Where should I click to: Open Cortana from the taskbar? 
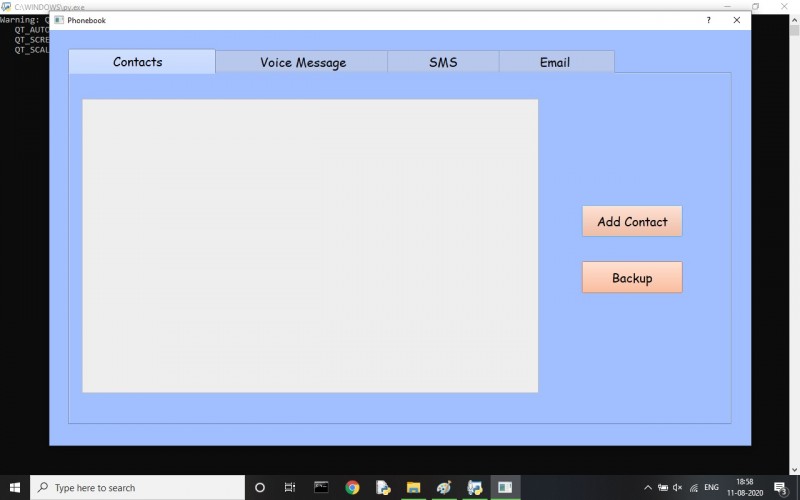tap(260, 488)
